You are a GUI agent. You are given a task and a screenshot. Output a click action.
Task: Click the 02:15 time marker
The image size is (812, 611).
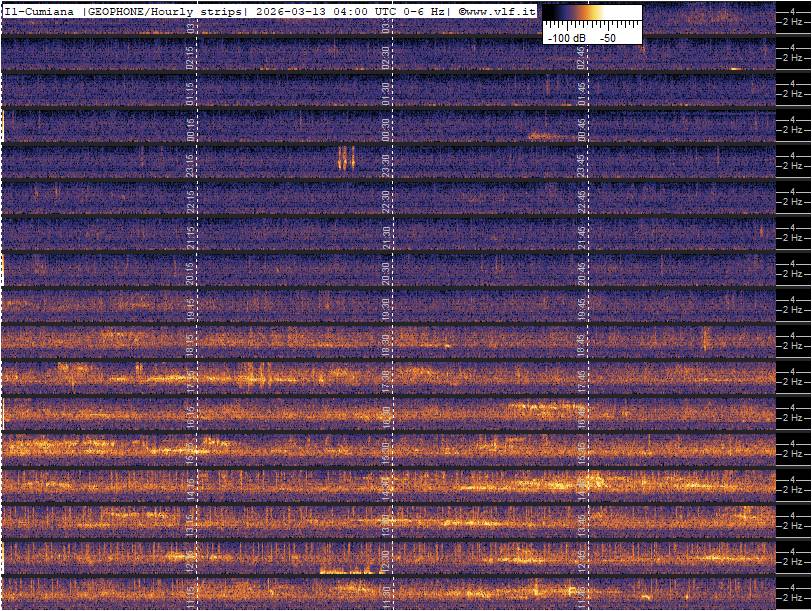coord(190,57)
